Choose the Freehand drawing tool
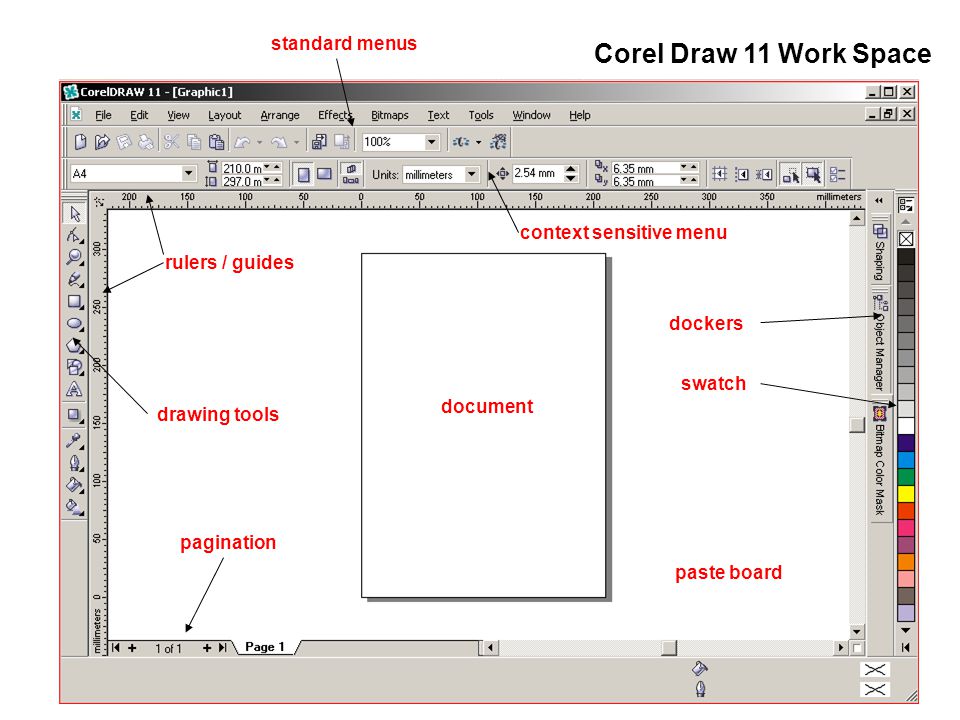The width and height of the screenshot is (960, 720). 75,280
